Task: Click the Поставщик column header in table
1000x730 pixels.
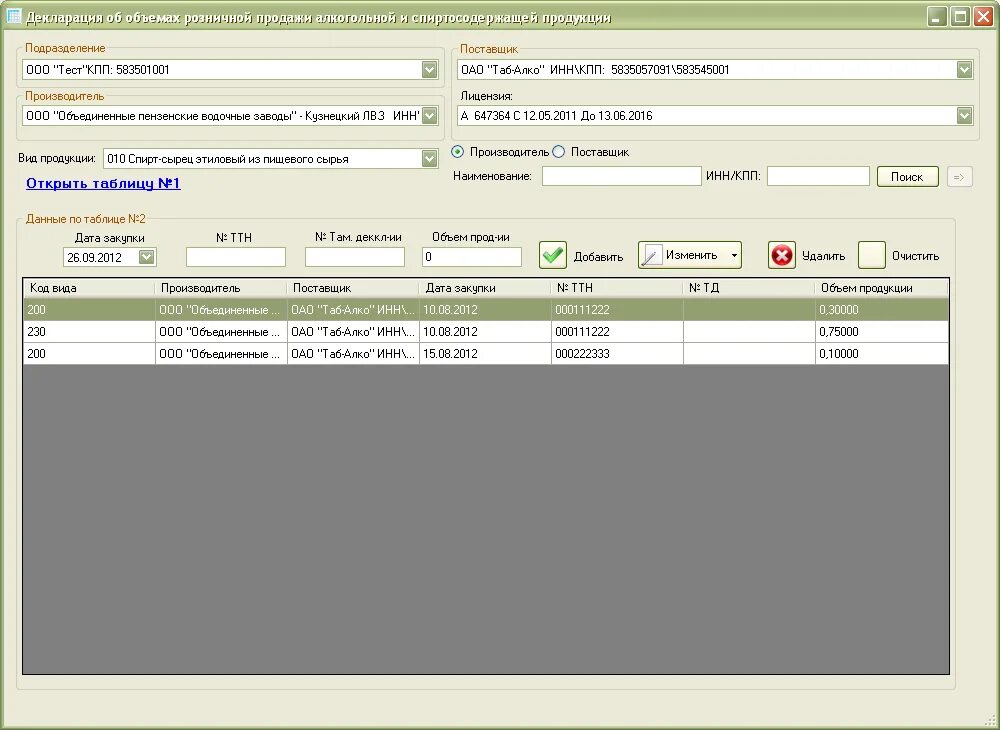Action: (353, 288)
